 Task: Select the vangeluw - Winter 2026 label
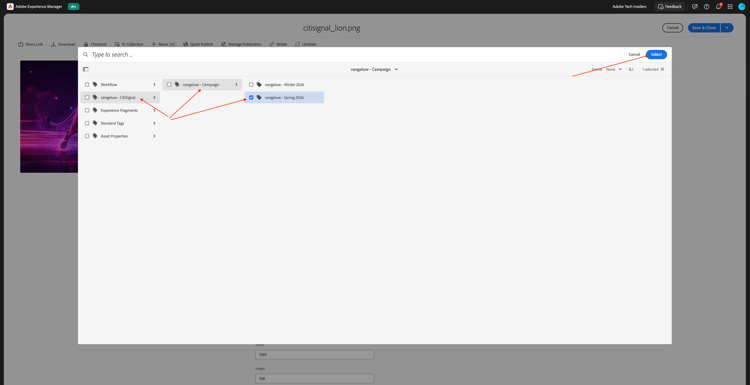285,85
